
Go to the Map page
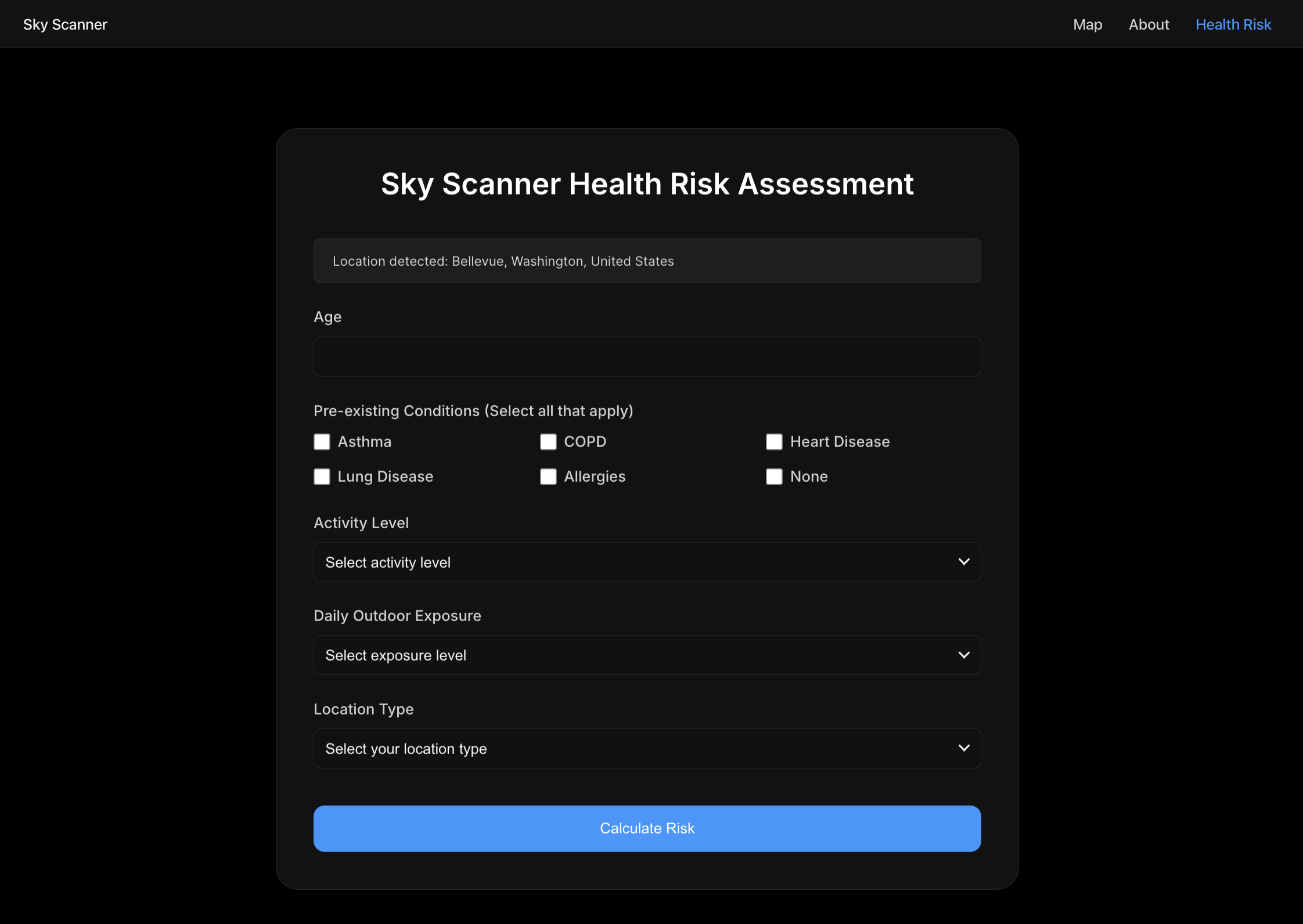(x=1087, y=24)
